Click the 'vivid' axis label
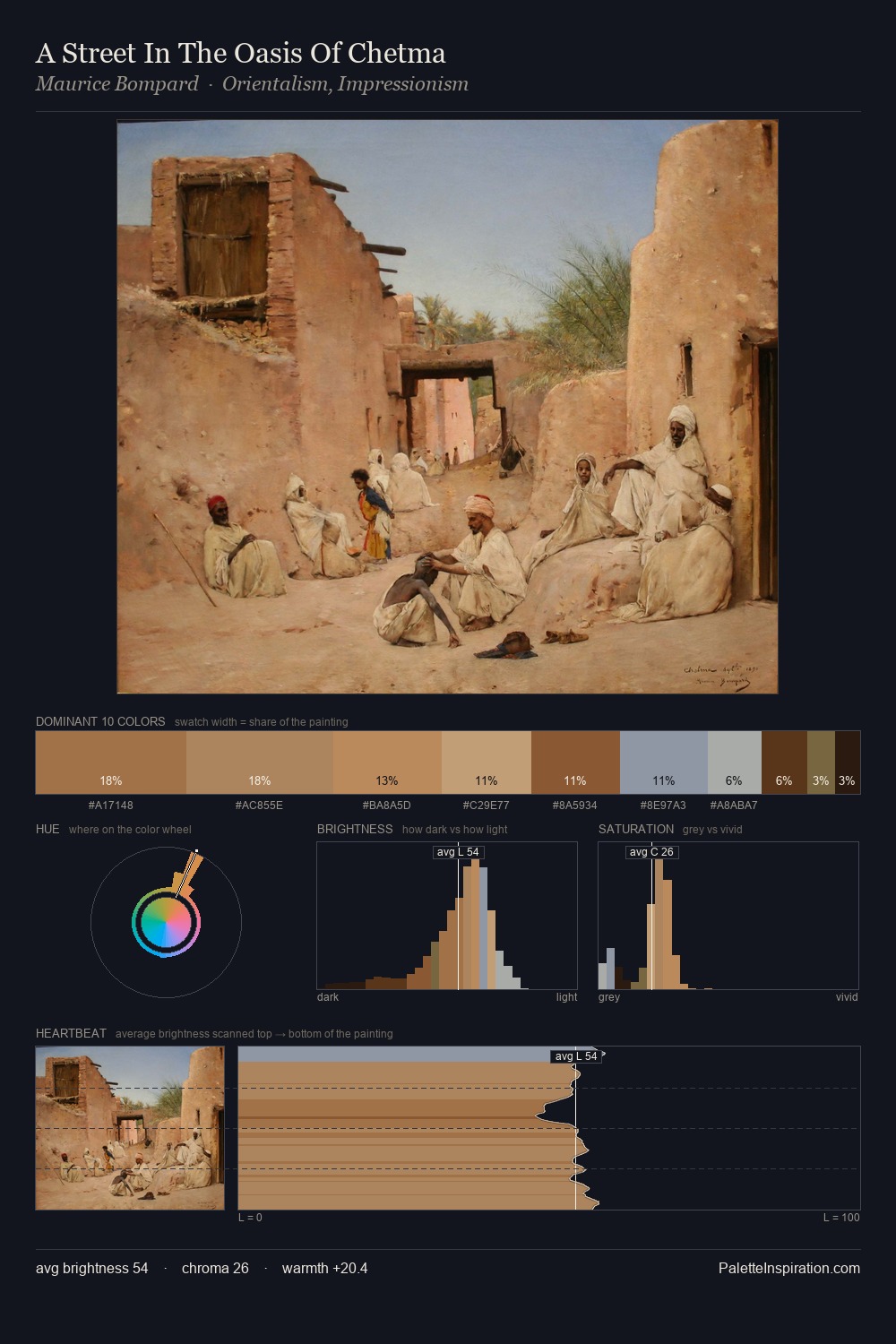Viewport: 896px width, 1344px height. click(x=847, y=997)
